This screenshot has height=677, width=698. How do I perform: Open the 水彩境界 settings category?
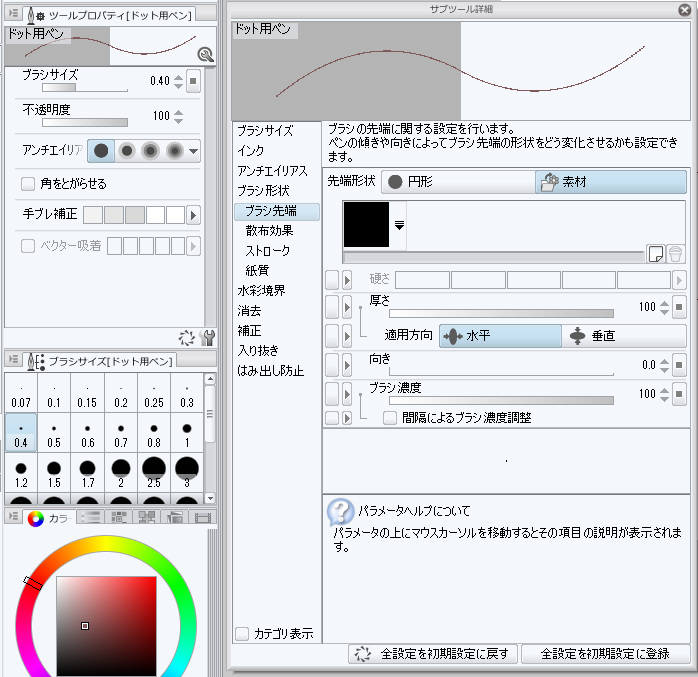[x=261, y=290]
